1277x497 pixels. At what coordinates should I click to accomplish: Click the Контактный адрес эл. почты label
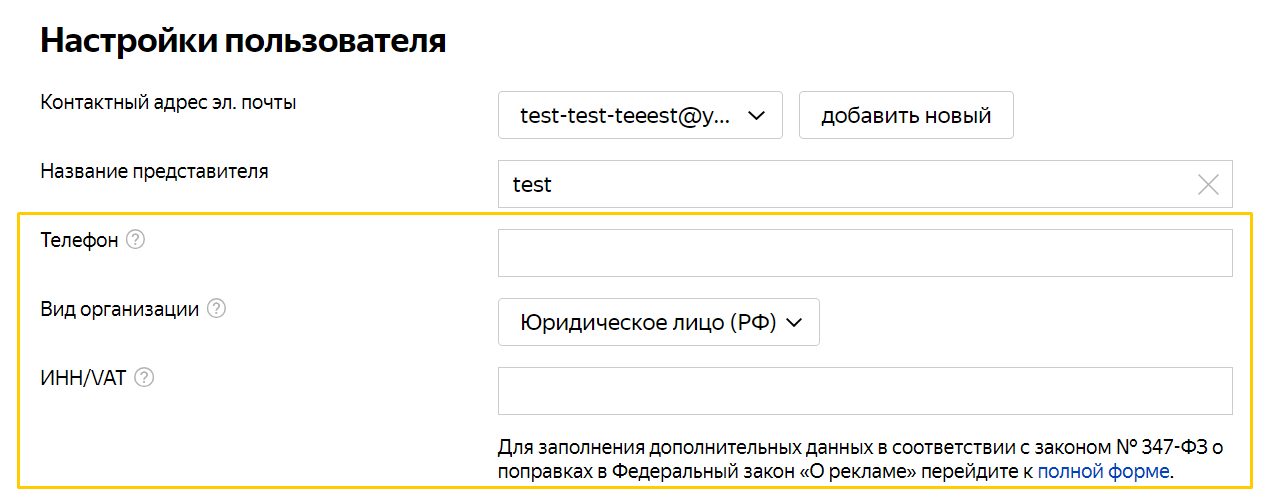(x=169, y=102)
